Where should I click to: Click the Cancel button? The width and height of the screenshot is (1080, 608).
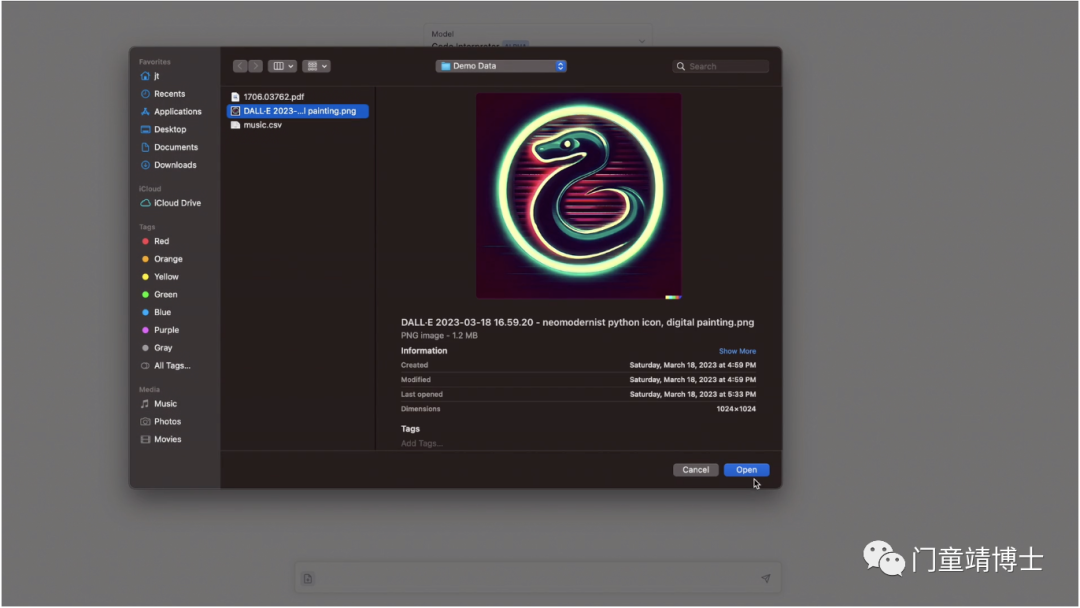[x=696, y=470]
